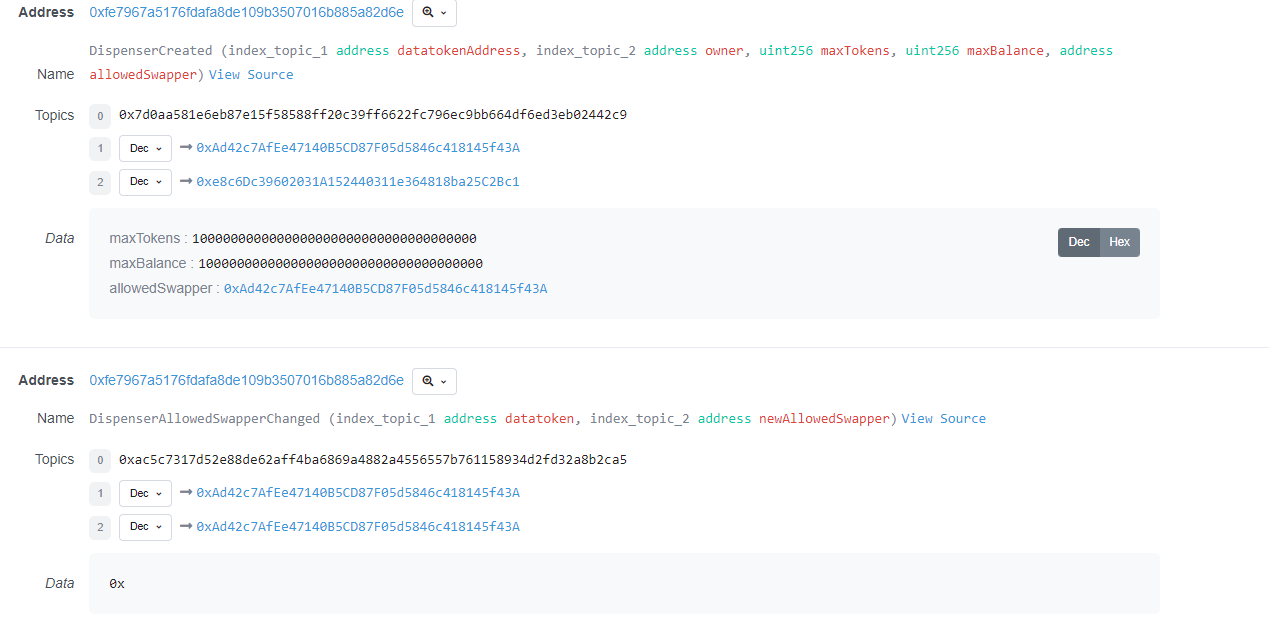Open the caret beside the top magnifier button

443,13
